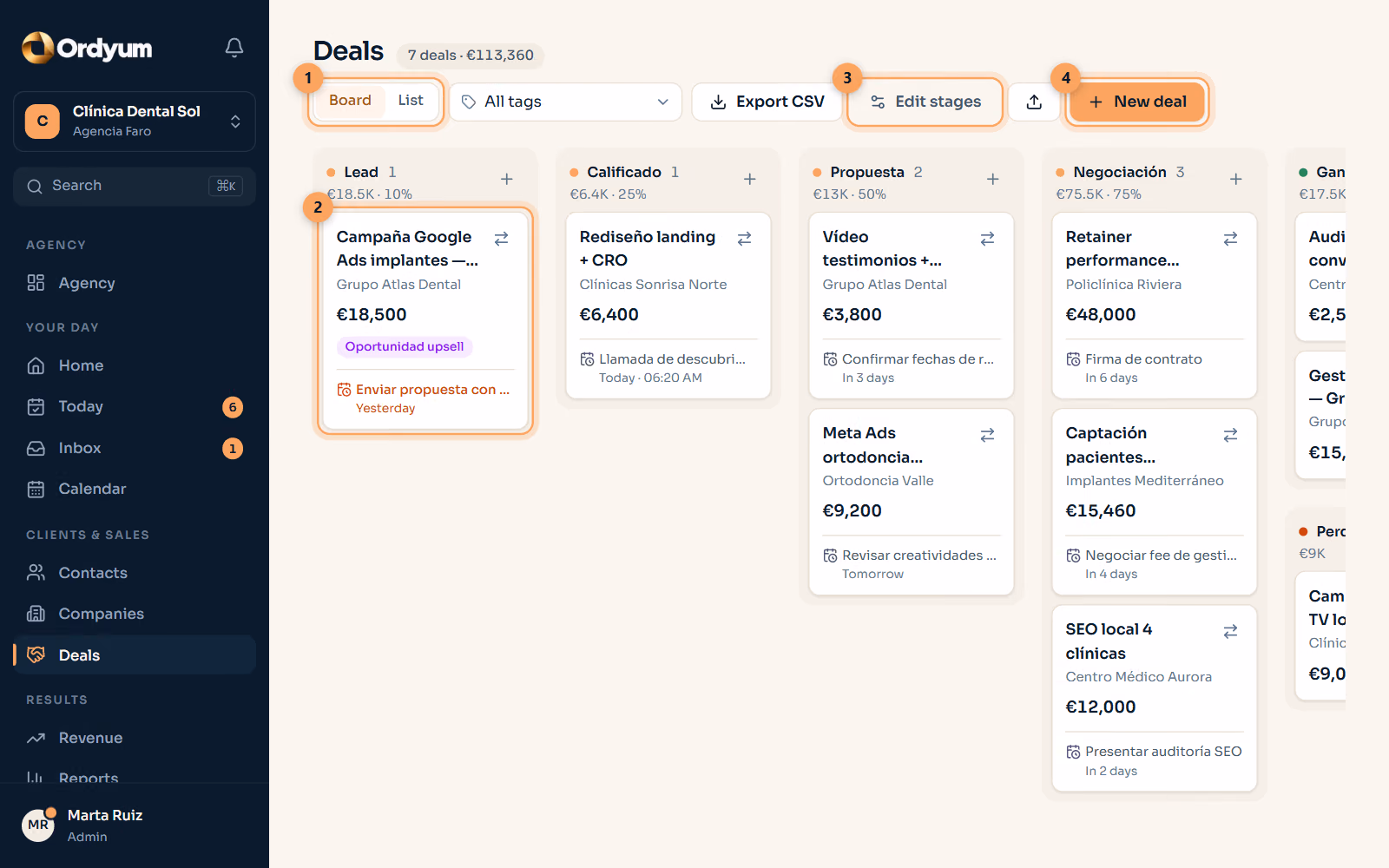1389x868 pixels.
Task: Click the Inbox badge showing 1
Action: pyautogui.click(x=233, y=449)
